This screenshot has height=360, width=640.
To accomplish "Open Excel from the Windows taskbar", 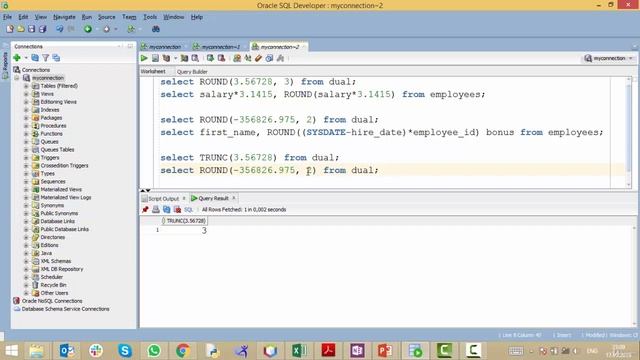I will point(299,351).
